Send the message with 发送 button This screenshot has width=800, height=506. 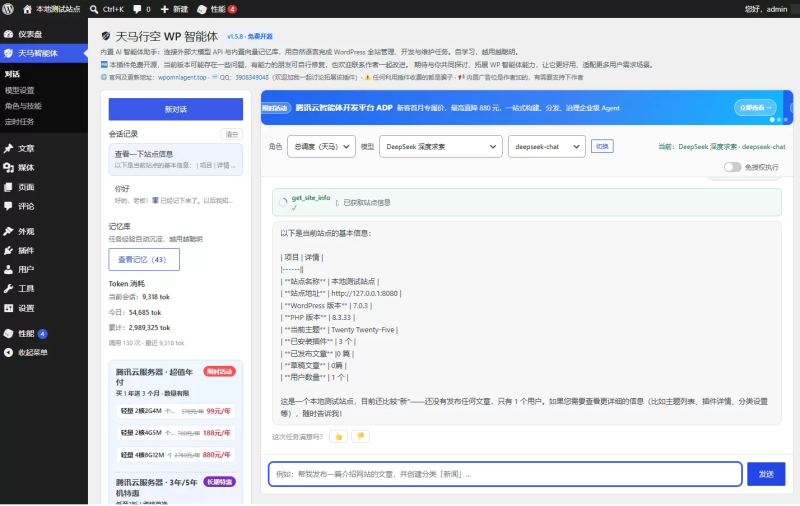click(x=766, y=474)
